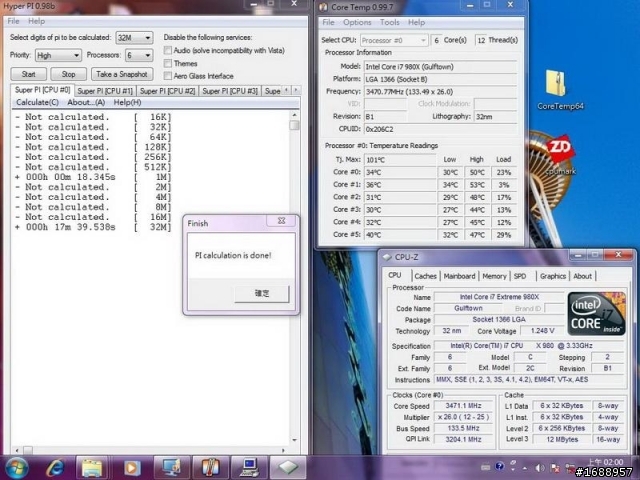This screenshot has height=480, width=640.
Task: Click horizontal scrollbar left arrow in Hyper PI
Action: pyautogui.click(x=17, y=450)
